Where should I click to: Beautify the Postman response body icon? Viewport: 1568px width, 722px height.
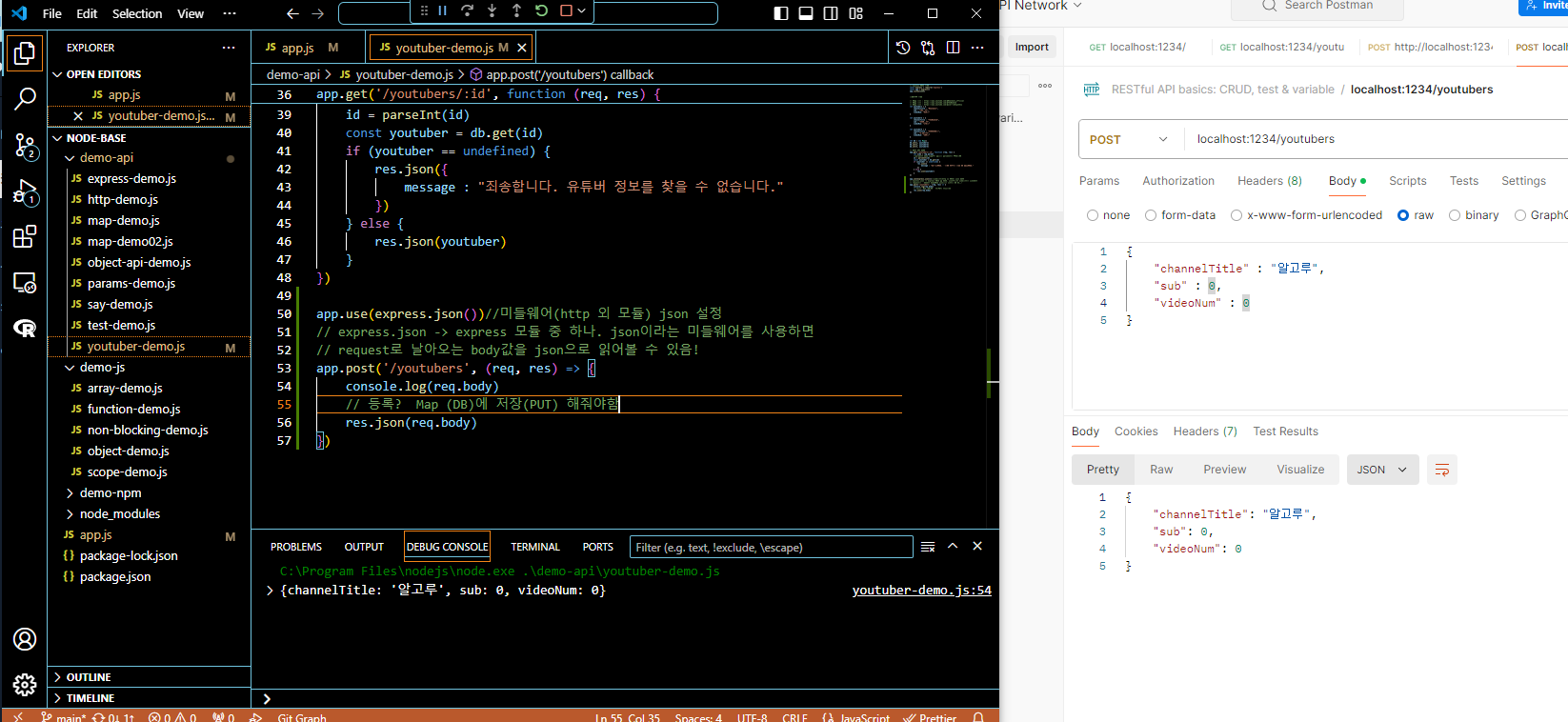point(1442,470)
